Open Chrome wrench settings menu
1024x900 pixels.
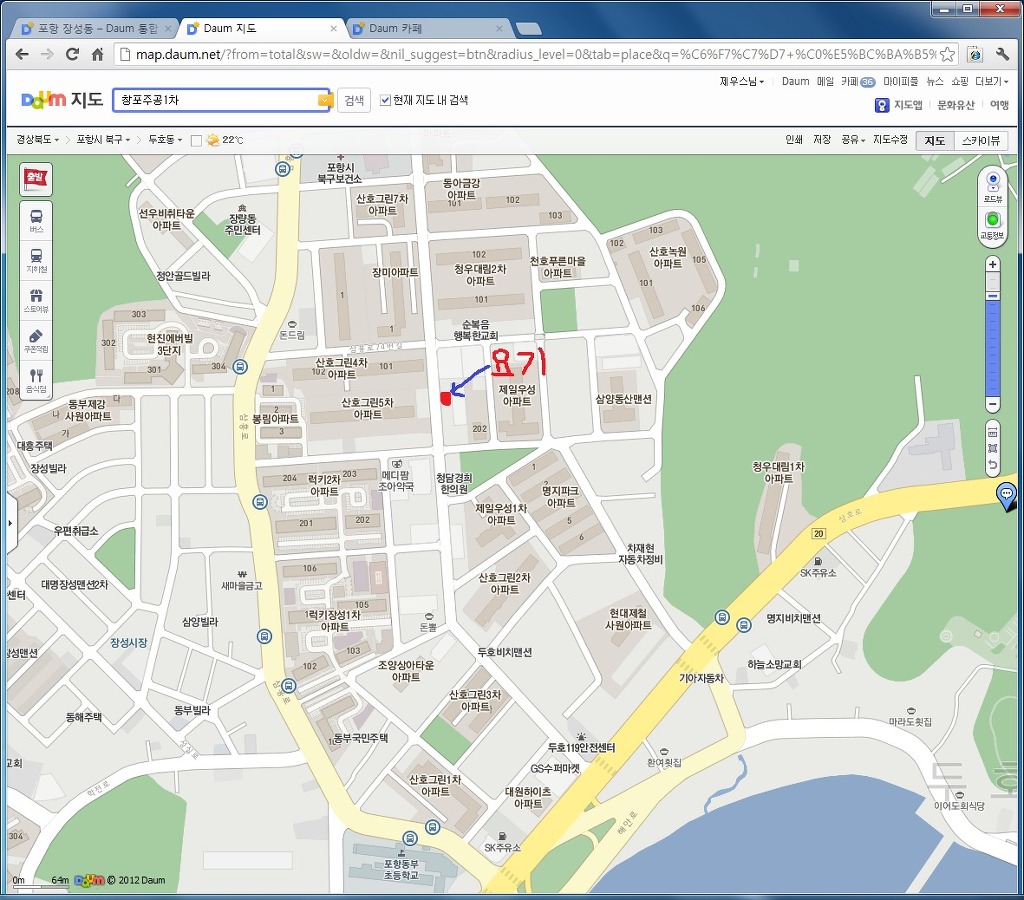pos(1002,54)
